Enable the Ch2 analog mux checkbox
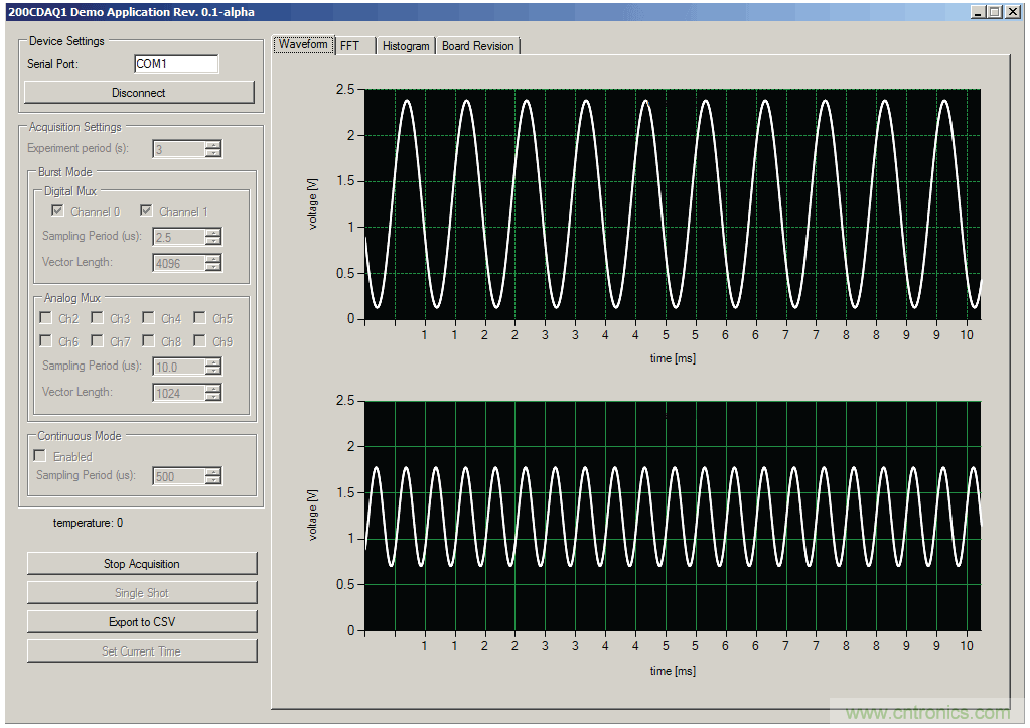 (46, 318)
